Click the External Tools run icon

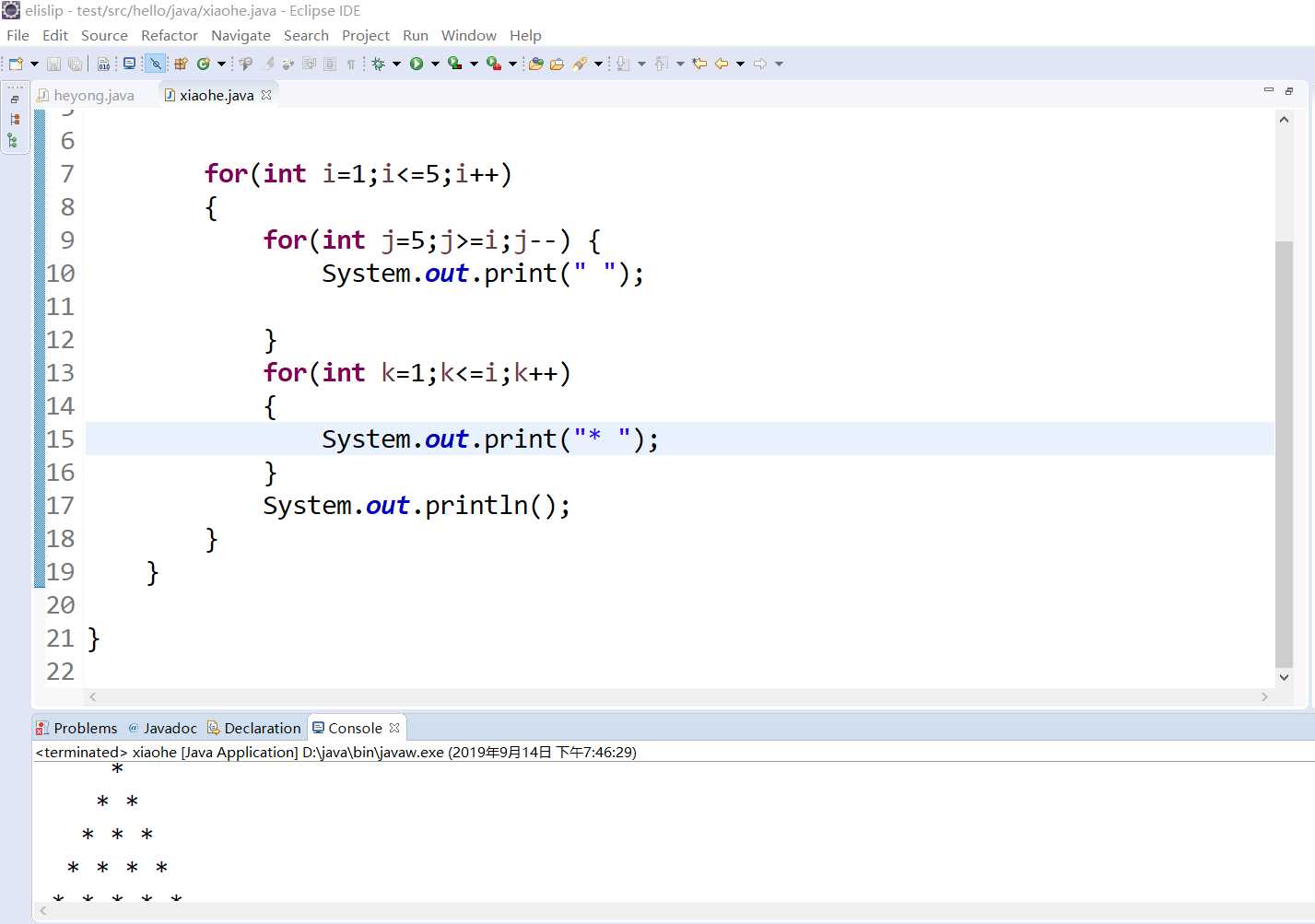click(x=494, y=64)
